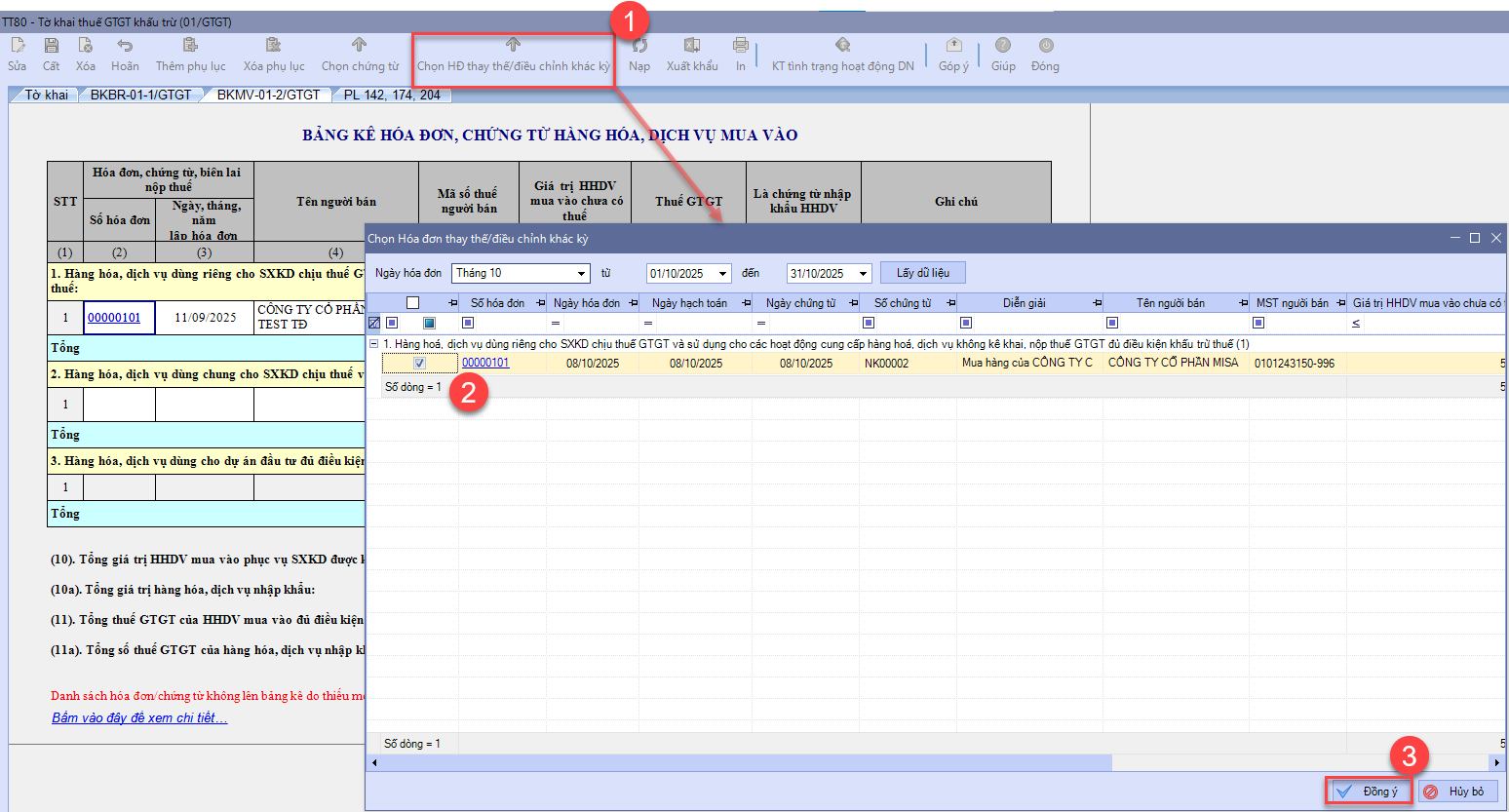
Task: Click the Đồng ý button
Action: point(1369,792)
